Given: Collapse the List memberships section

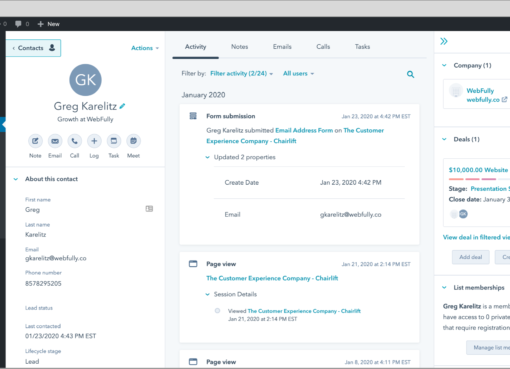Looking at the screenshot, I should pos(444,287).
